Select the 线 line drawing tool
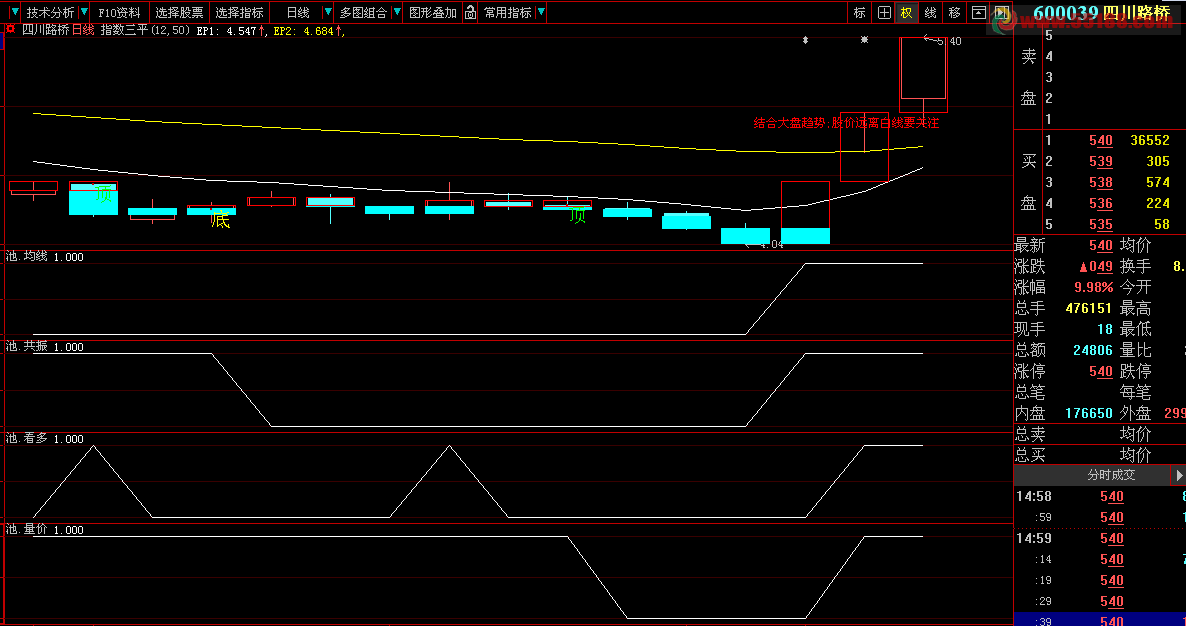 click(x=930, y=13)
